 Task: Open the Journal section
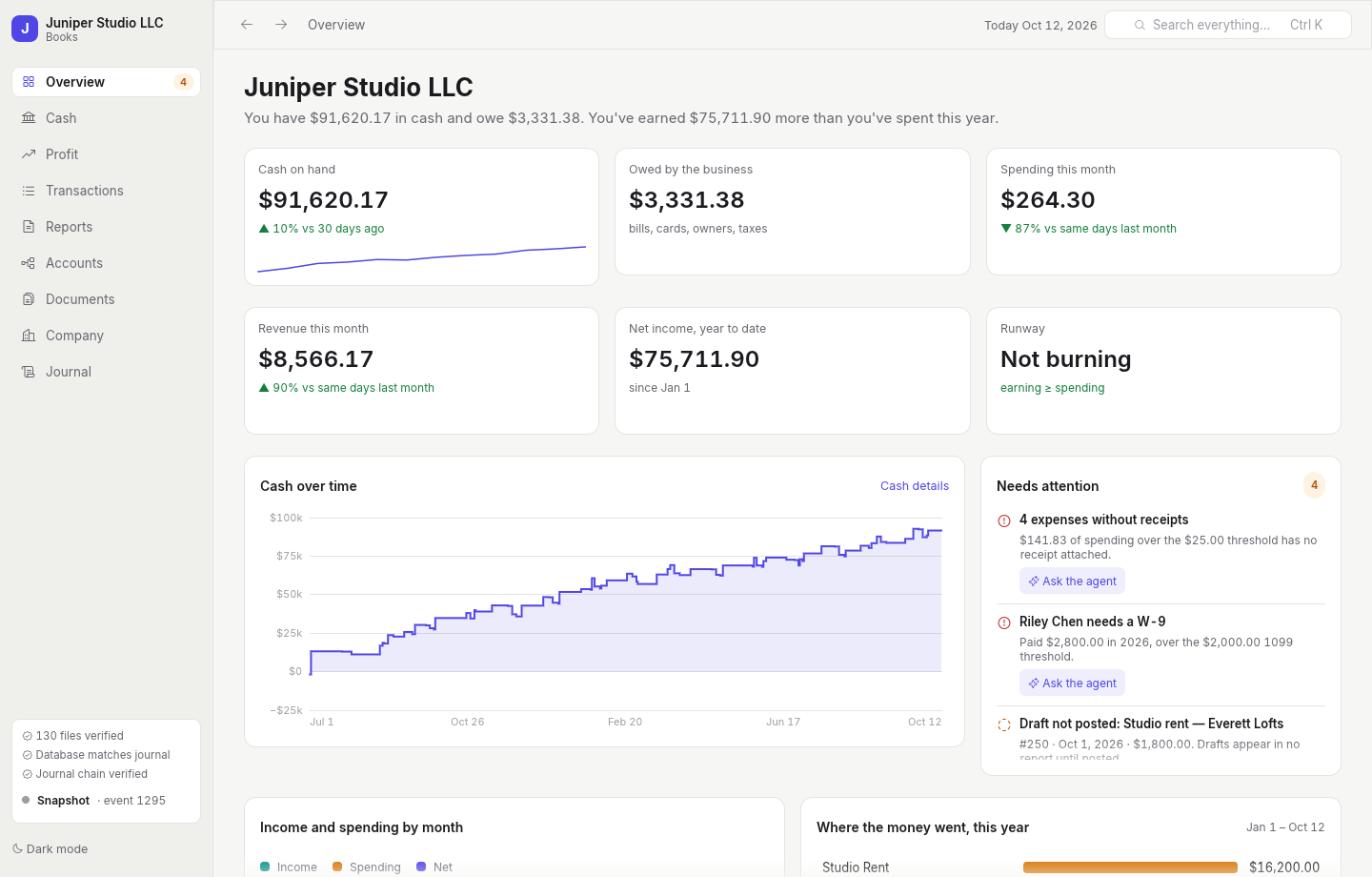click(x=106, y=372)
